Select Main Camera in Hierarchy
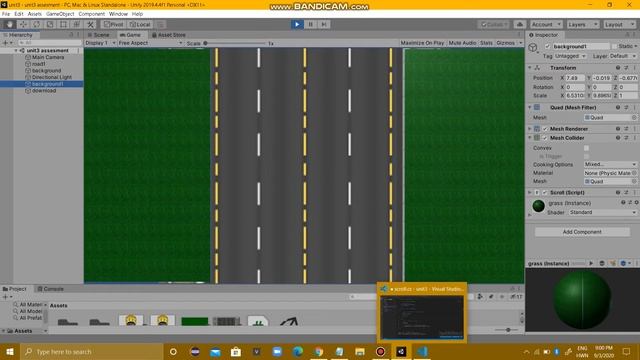This screenshot has height=360, width=640. pyautogui.click(x=48, y=58)
